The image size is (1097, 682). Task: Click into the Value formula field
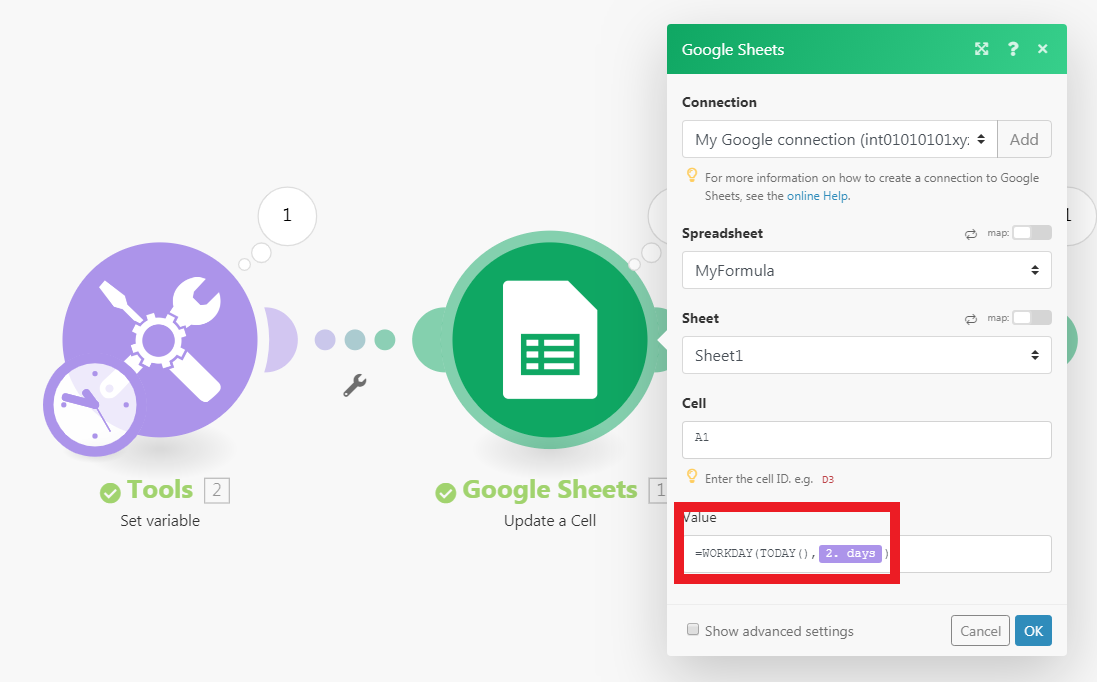(x=866, y=554)
